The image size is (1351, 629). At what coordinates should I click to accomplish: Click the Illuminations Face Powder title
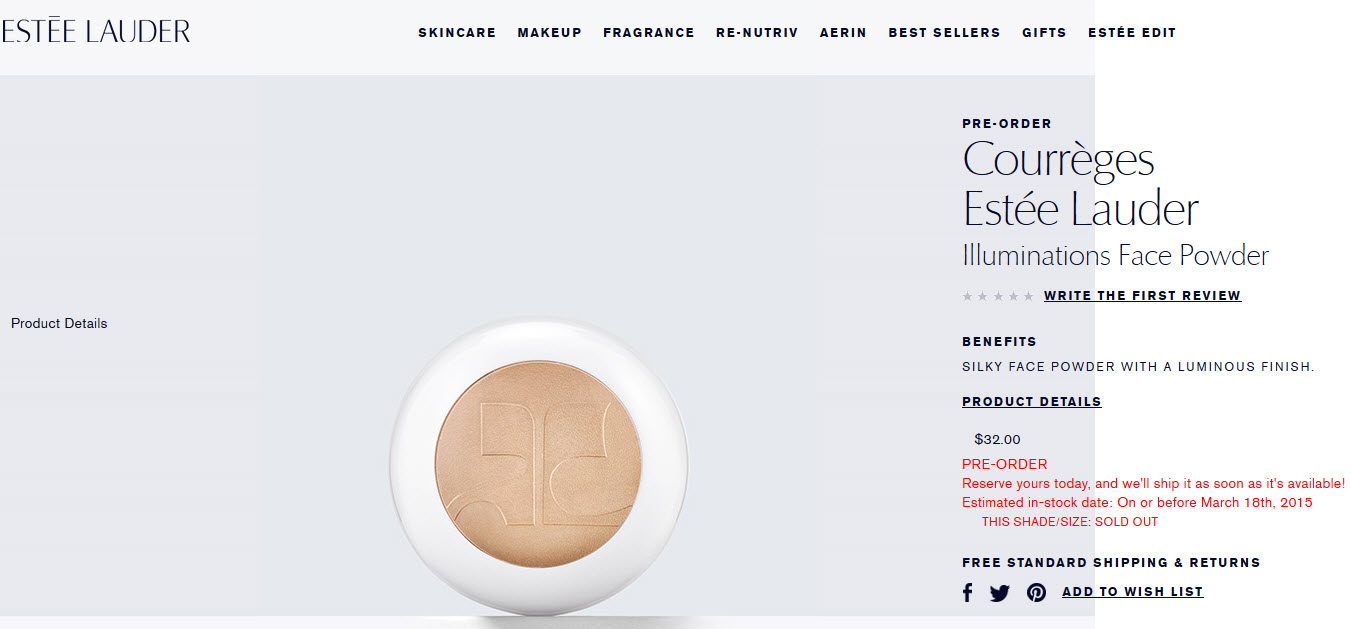[x=1115, y=256]
